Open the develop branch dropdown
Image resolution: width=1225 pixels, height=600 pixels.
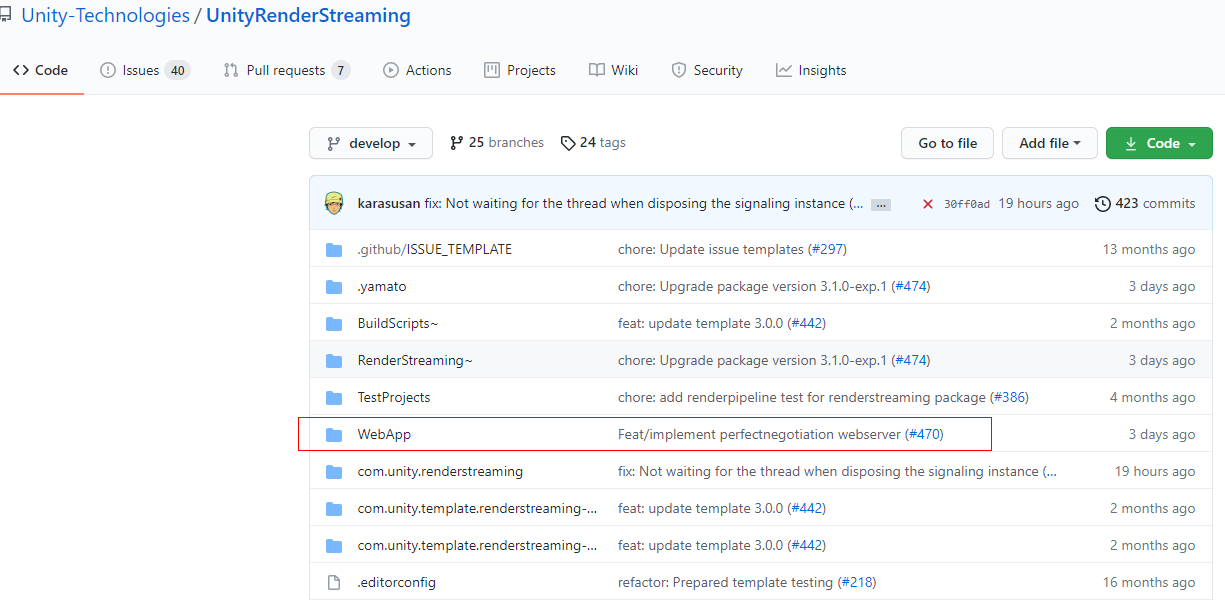(371, 143)
